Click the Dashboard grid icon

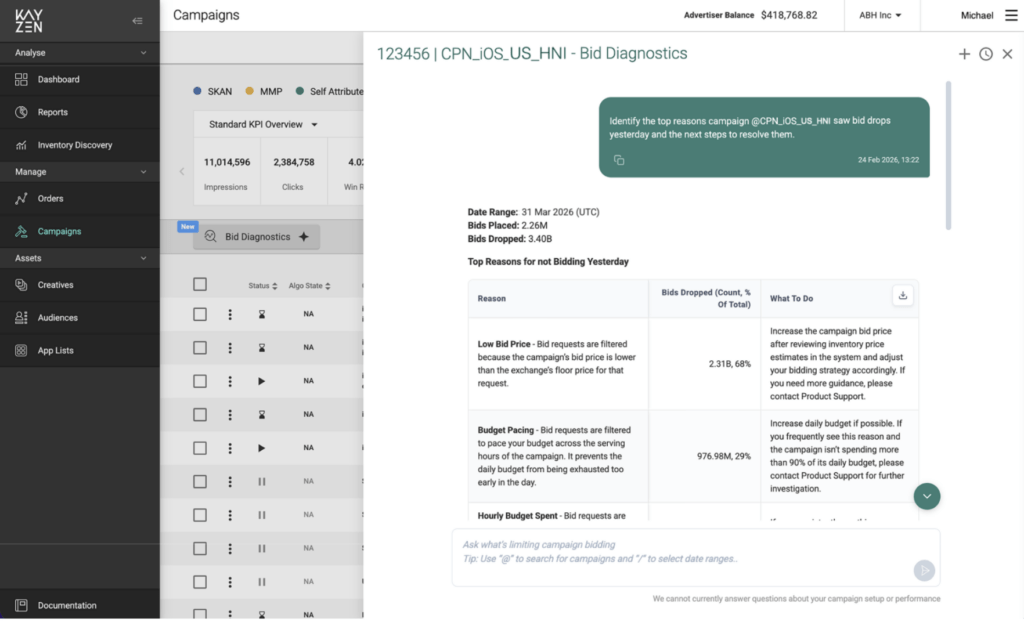coord(21,80)
